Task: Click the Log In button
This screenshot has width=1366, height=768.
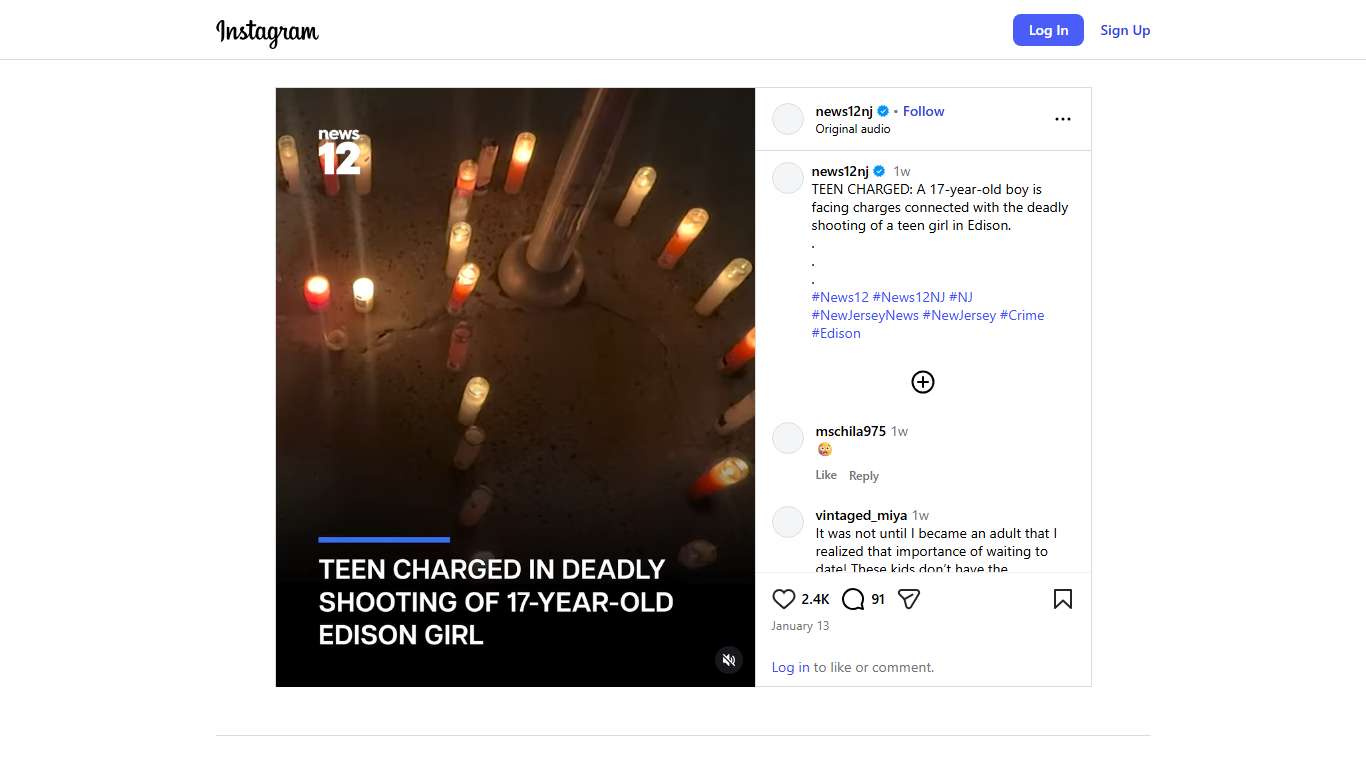Action: coord(1048,30)
